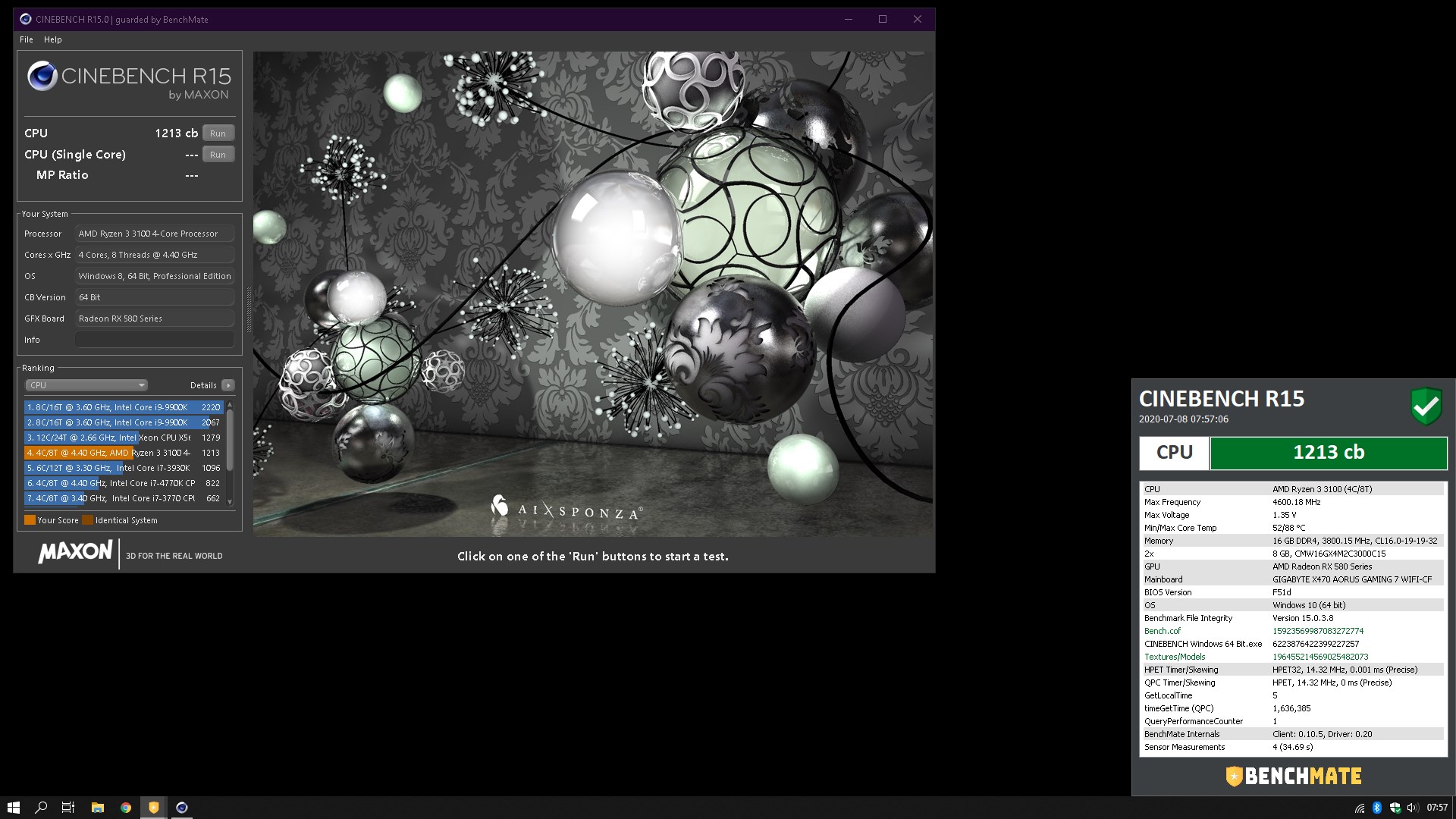Open the Help menu
The width and height of the screenshot is (1456, 819).
53,39
